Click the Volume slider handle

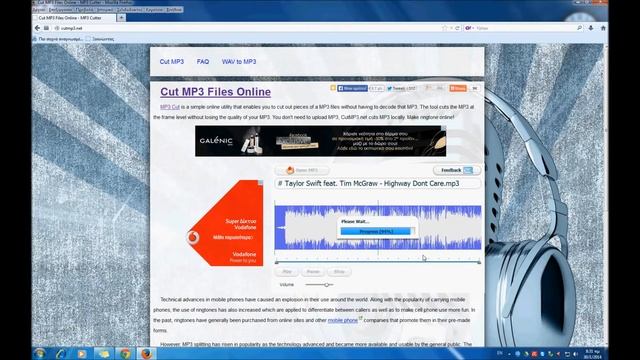point(327,284)
